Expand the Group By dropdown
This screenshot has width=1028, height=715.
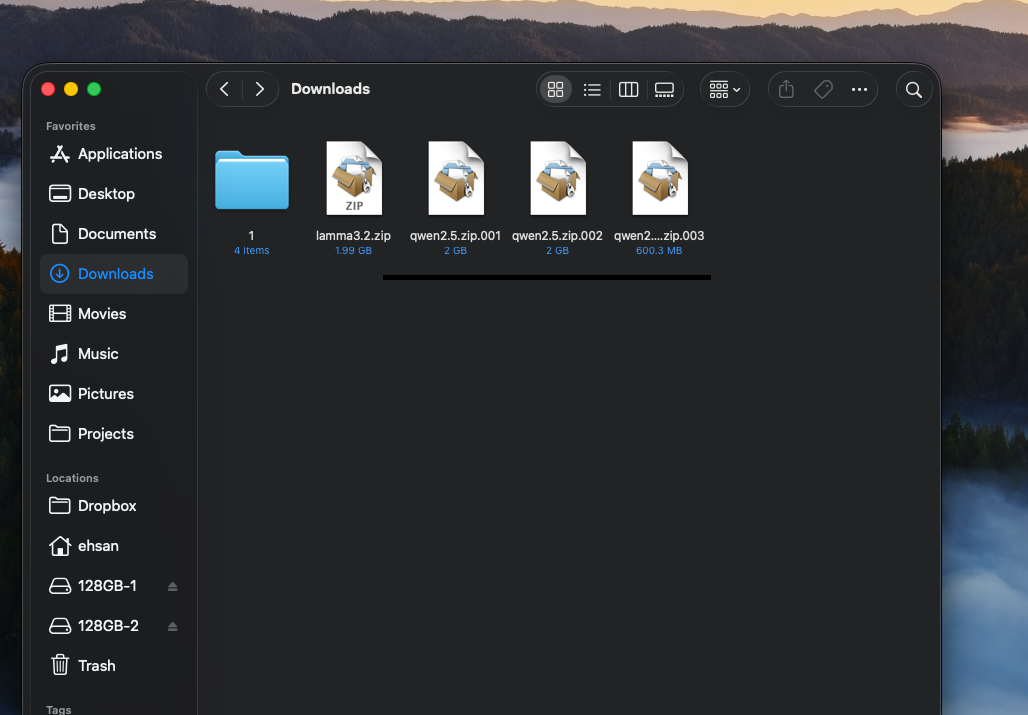point(724,89)
